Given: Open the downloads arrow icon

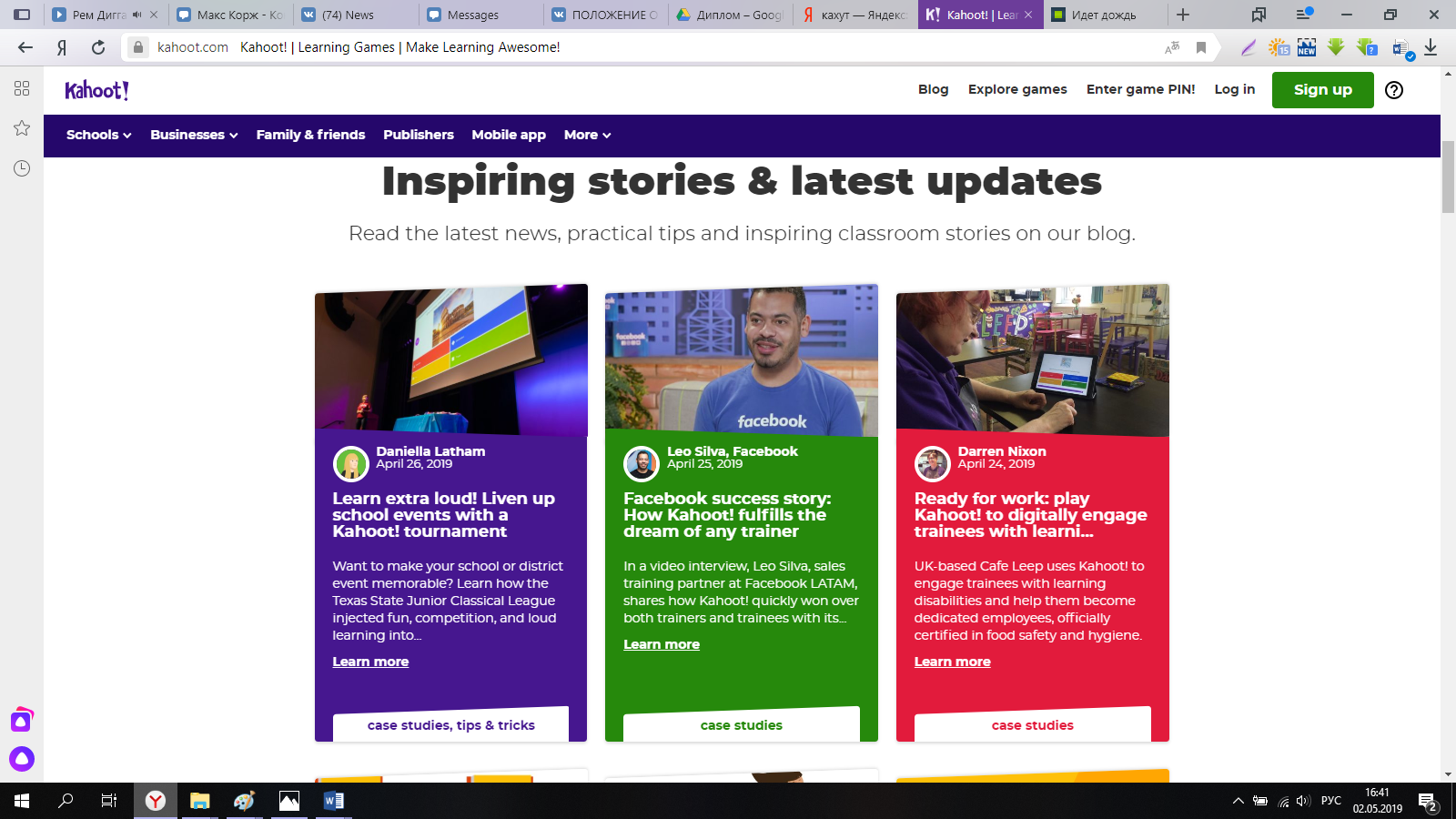Looking at the screenshot, I should point(1431,47).
